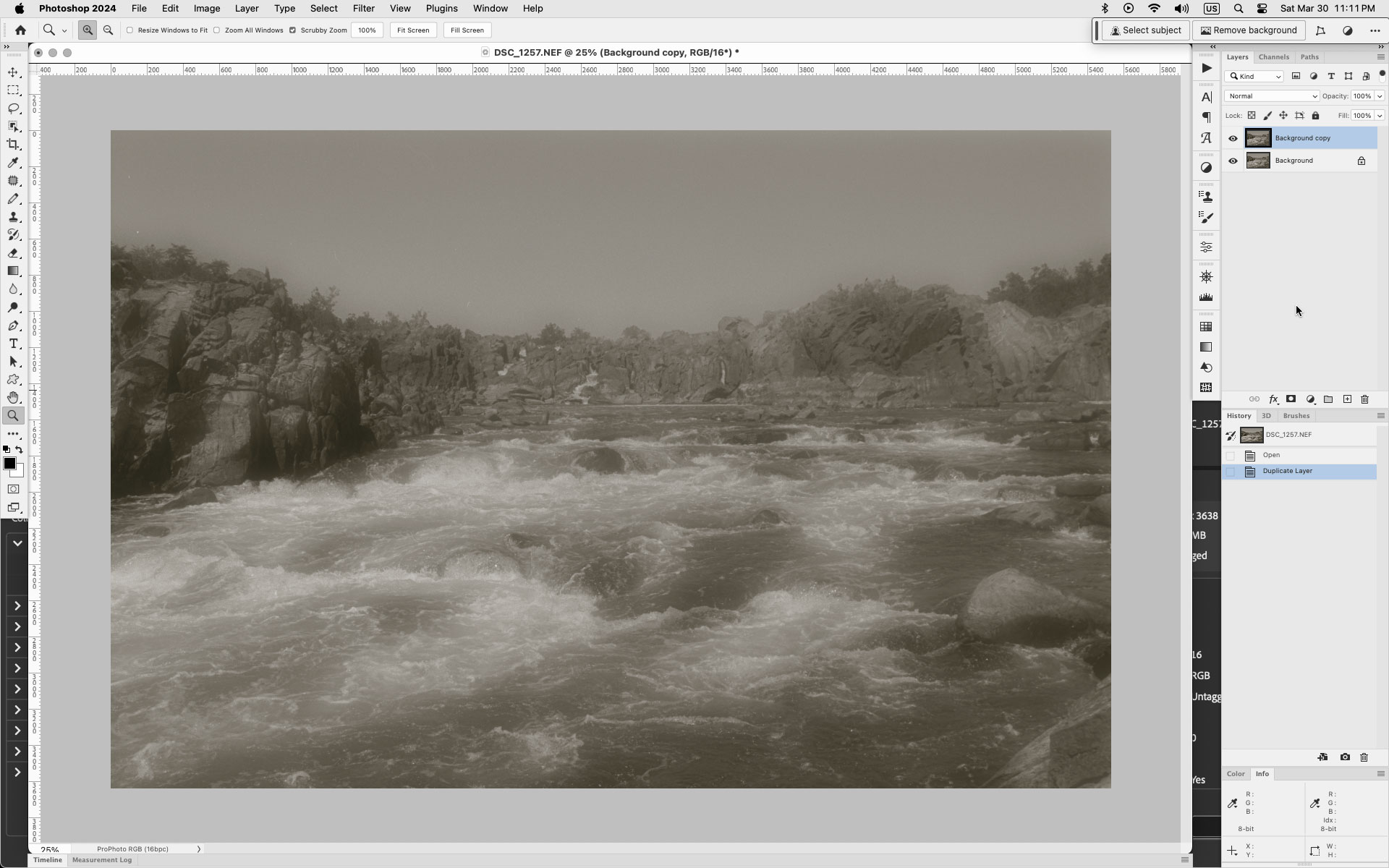Click the Remove background button
Viewport: 1389px width, 868px height.
pos(1248,30)
